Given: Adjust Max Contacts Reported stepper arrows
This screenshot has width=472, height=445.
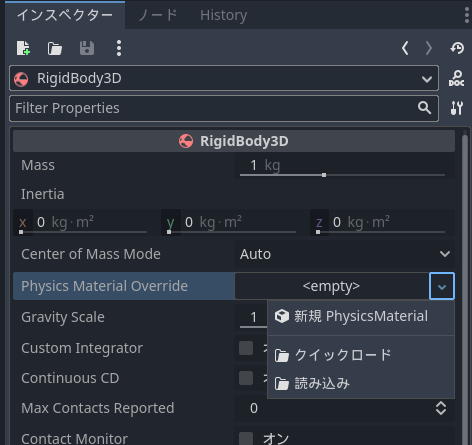Looking at the screenshot, I should tap(441, 408).
